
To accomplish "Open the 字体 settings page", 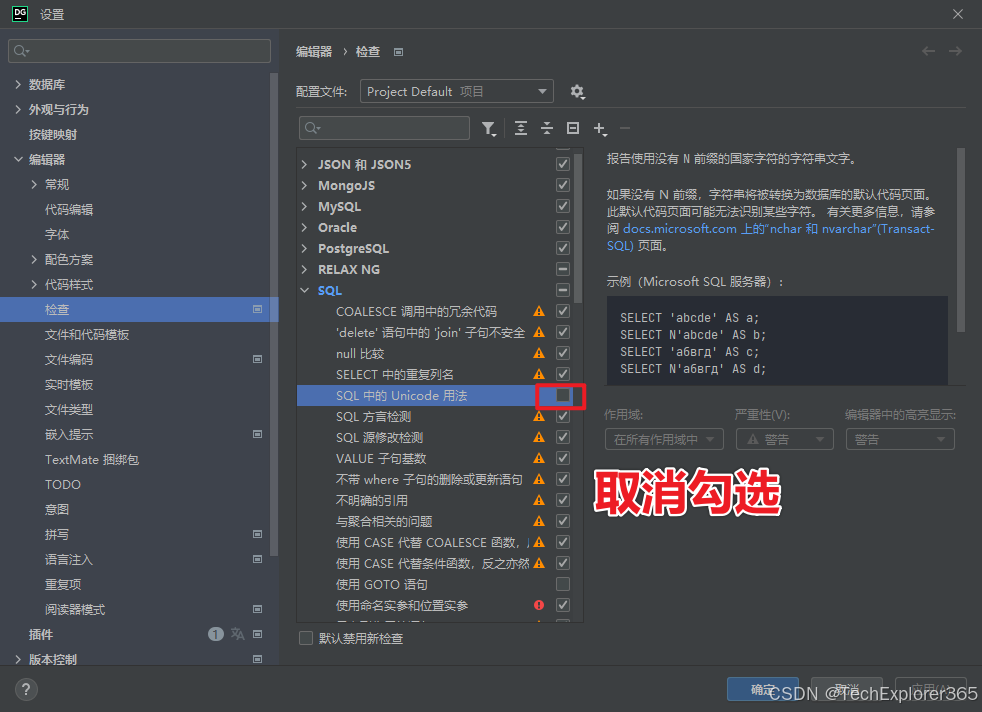I will pos(57,235).
